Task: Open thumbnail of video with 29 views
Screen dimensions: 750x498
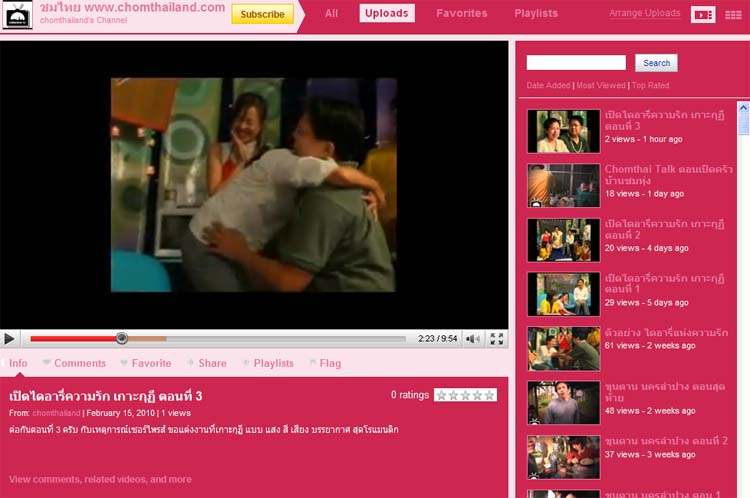Action: coord(563,294)
